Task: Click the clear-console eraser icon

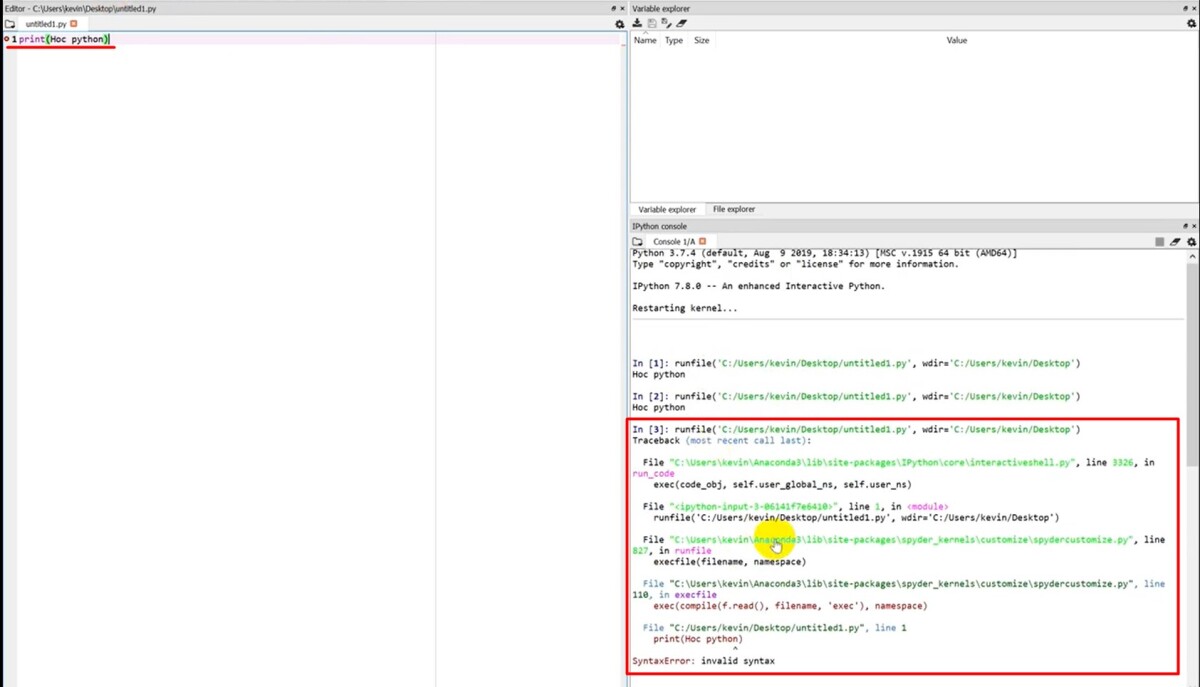Action: [1175, 242]
